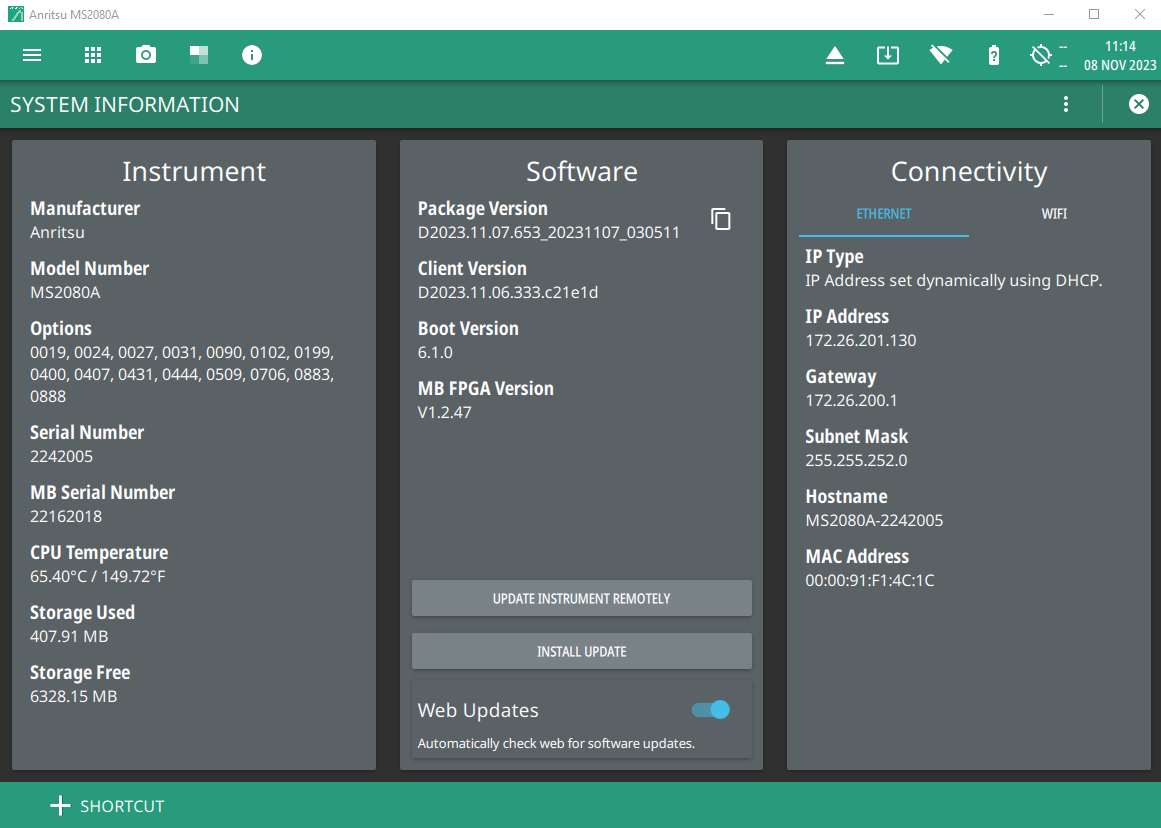Click the Install Update button
Image resolution: width=1161 pixels, height=828 pixels.
[x=581, y=651]
